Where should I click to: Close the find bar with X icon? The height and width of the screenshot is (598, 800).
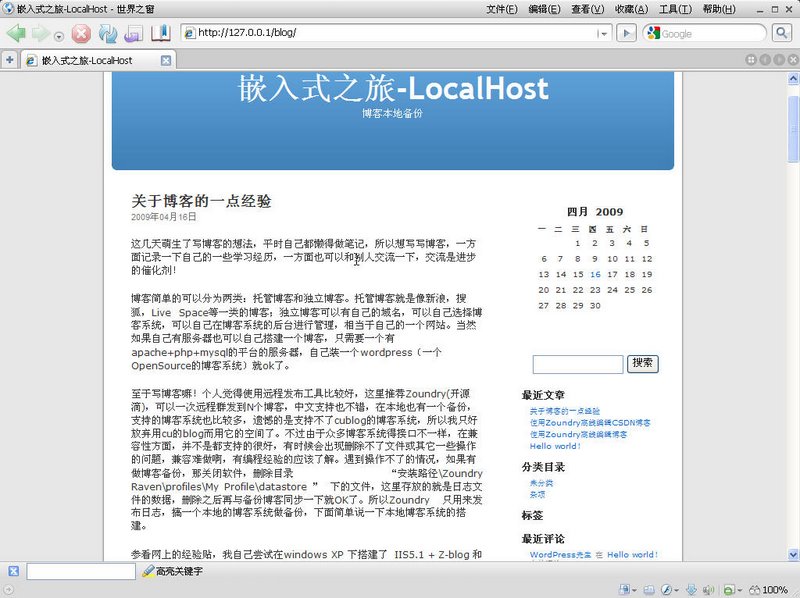point(13,571)
